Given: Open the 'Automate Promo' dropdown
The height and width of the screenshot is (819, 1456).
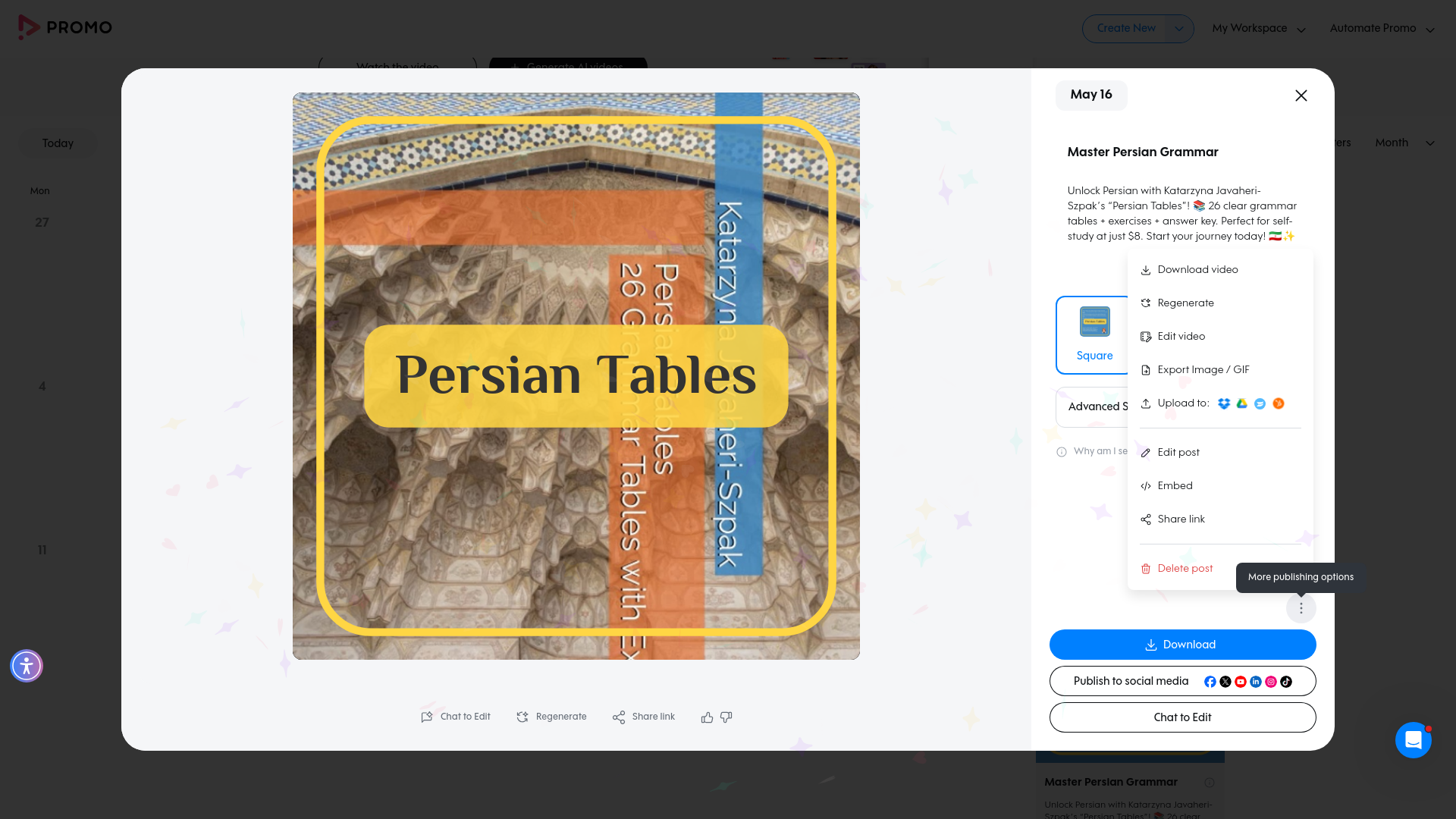Looking at the screenshot, I should [x=1382, y=29].
